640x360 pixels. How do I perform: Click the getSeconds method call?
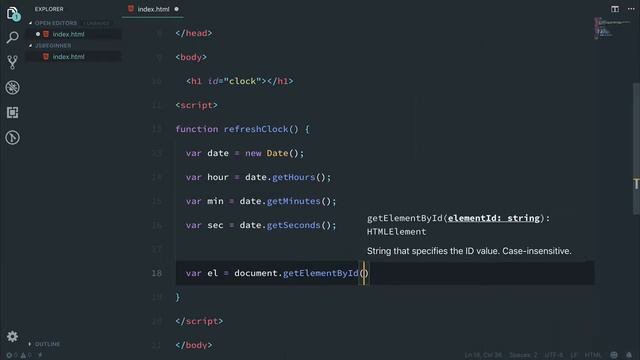click(x=293, y=225)
